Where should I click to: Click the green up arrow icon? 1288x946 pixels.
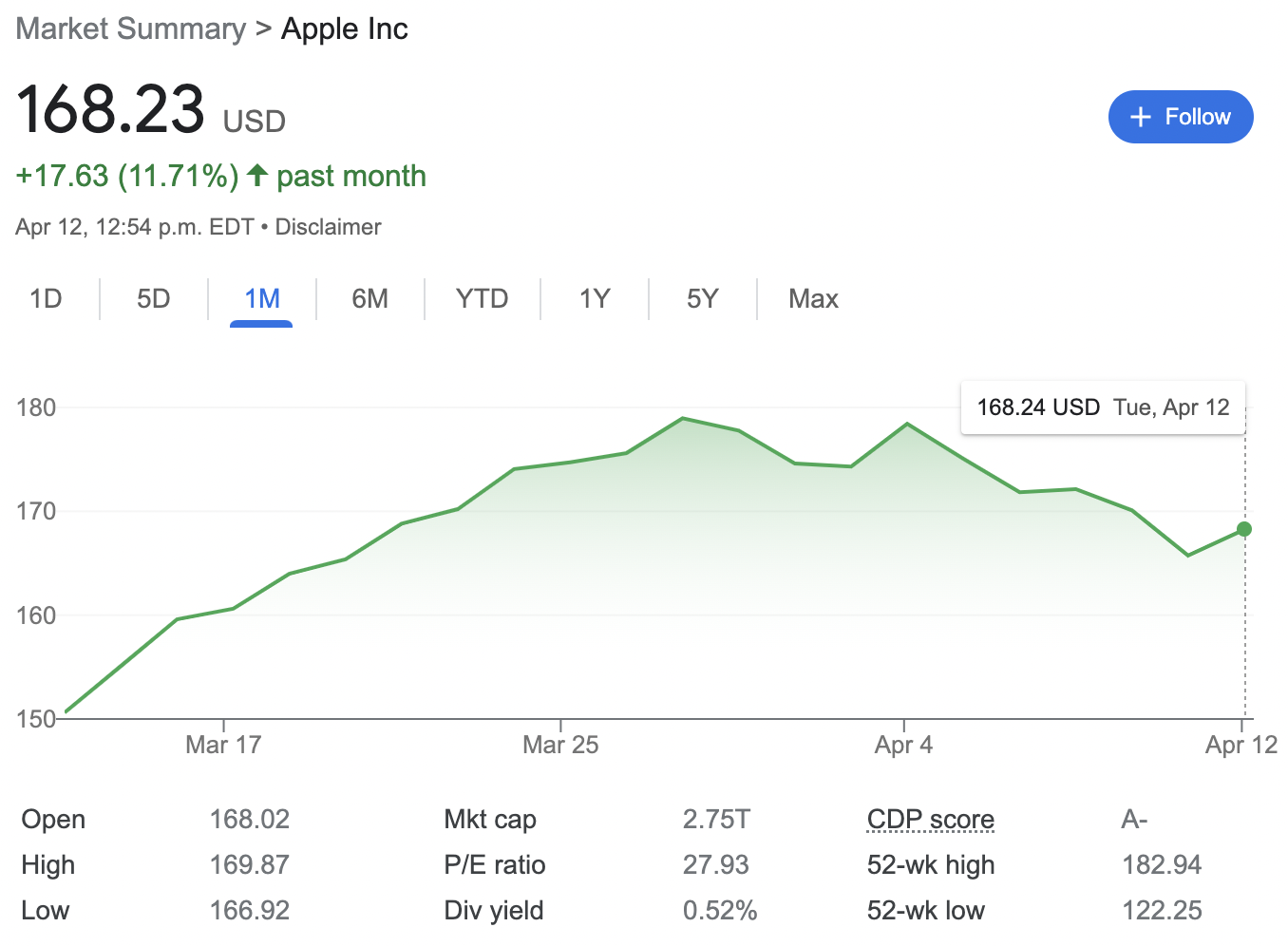[x=256, y=175]
